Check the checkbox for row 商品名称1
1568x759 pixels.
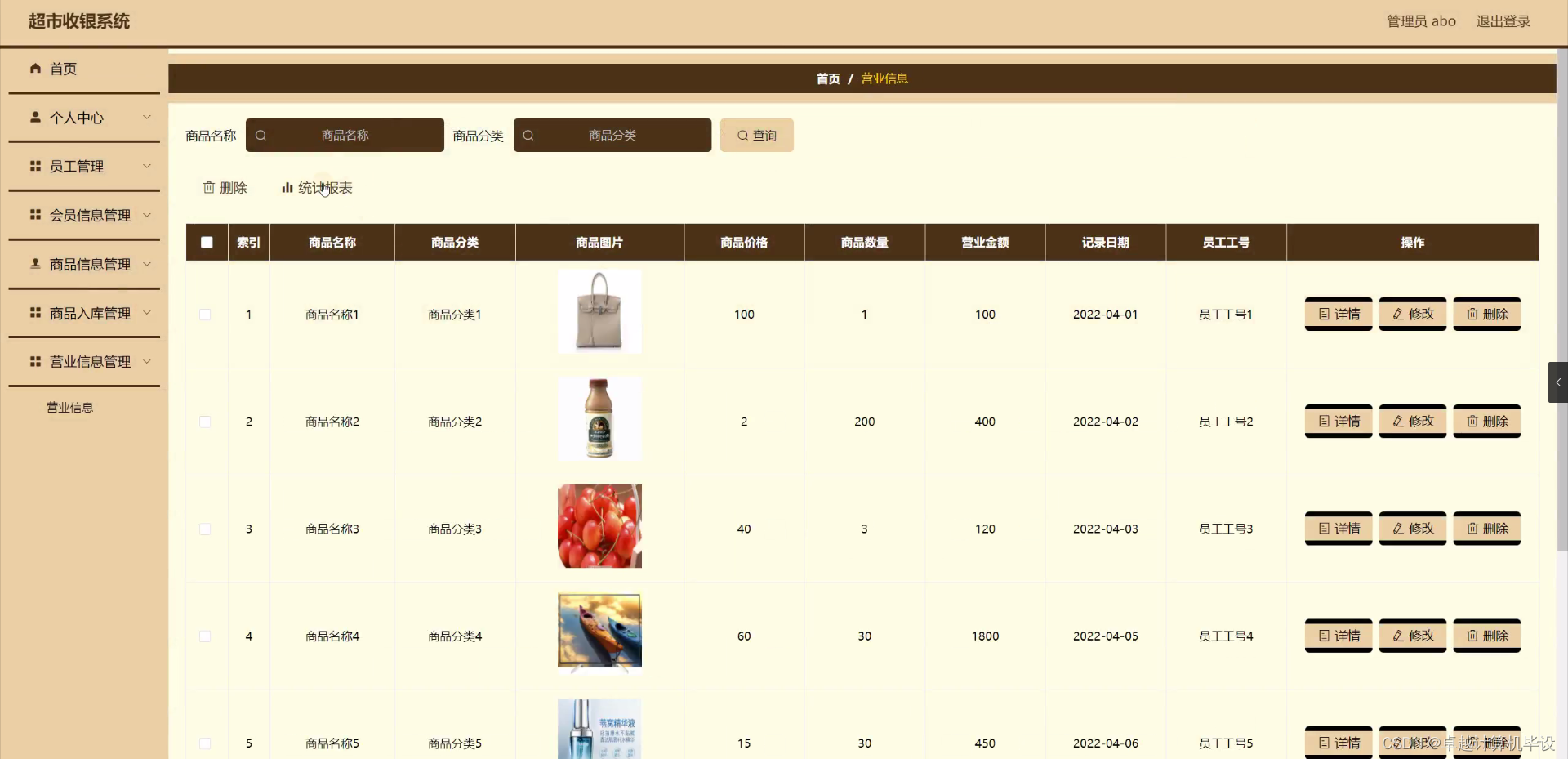click(205, 315)
